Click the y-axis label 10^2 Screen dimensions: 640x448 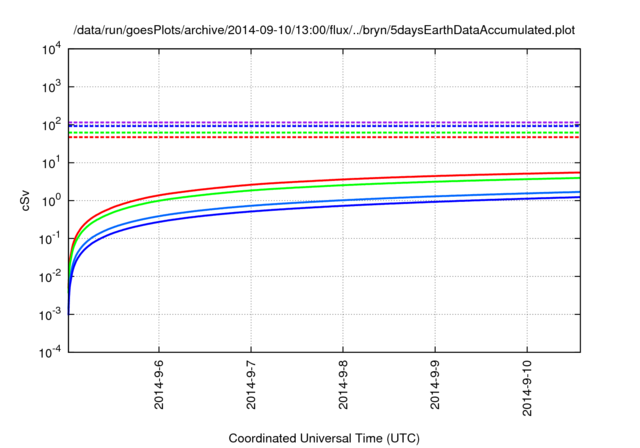coord(52,125)
